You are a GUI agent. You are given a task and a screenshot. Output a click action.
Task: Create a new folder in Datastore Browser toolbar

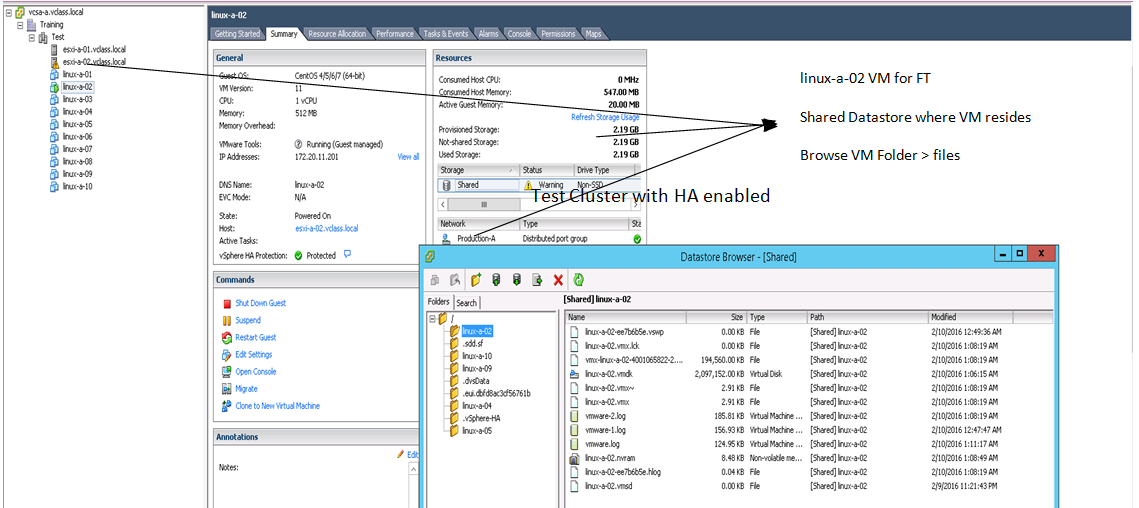coord(476,280)
